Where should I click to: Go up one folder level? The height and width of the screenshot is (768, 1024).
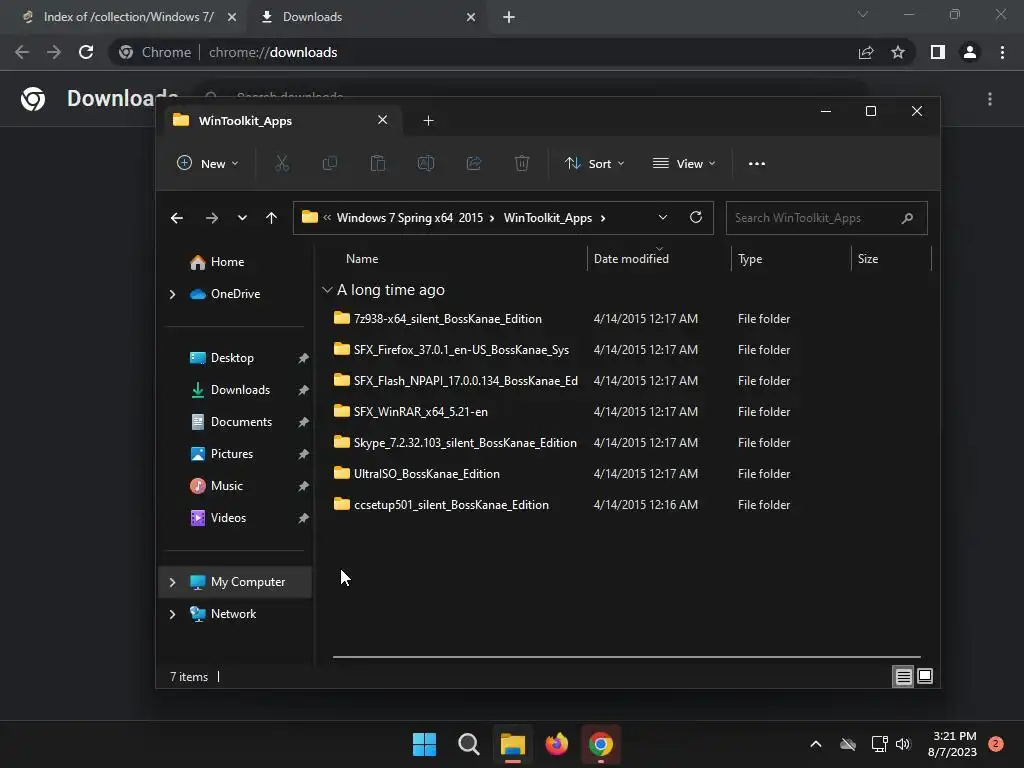coord(271,218)
